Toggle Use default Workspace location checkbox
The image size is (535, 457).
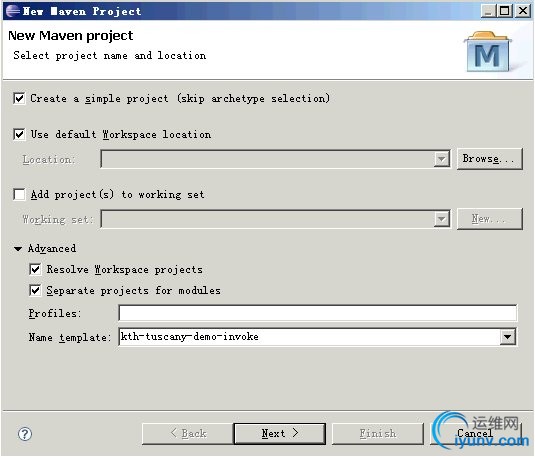19,134
